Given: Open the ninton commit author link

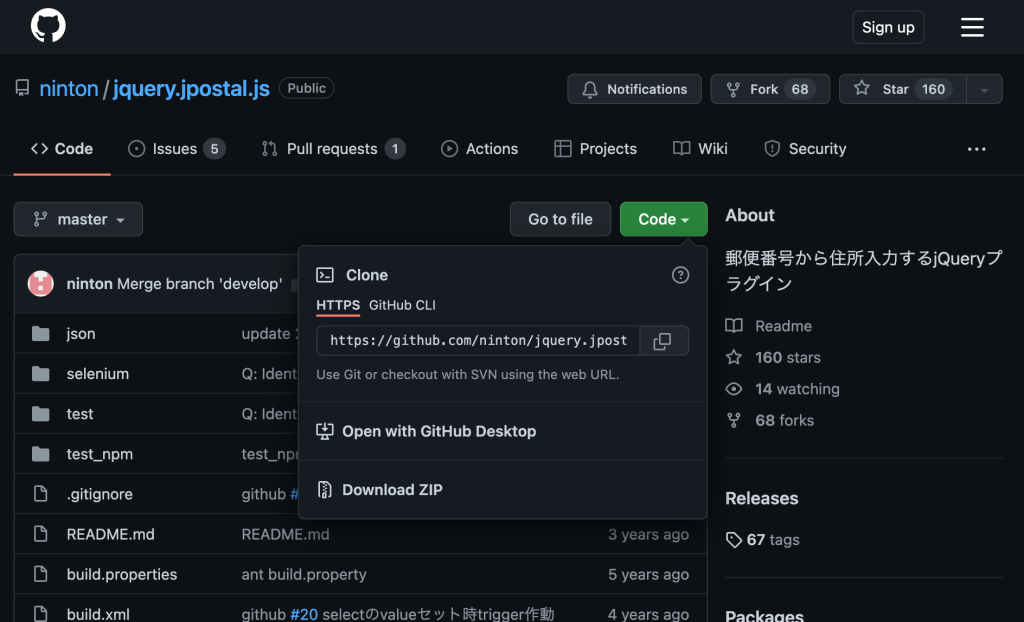Looking at the screenshot, I should coord(89,284).
